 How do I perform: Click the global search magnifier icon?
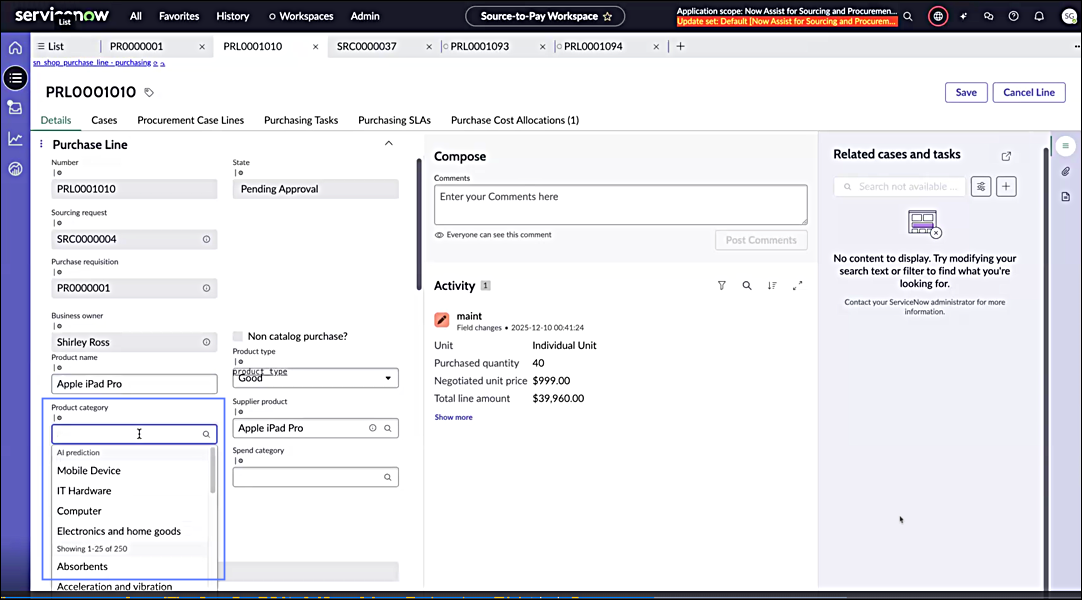908,17
